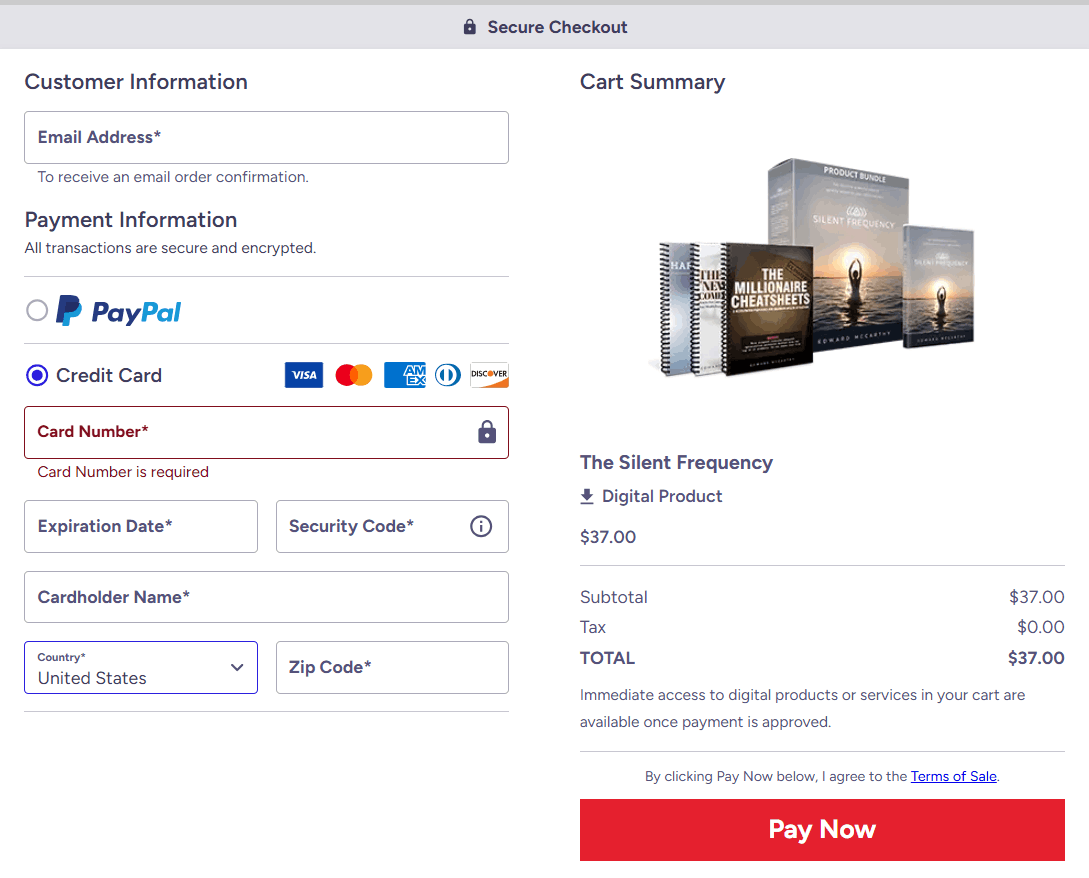Click the Discover card icon

pyautogui.click(x=489, y=375)
